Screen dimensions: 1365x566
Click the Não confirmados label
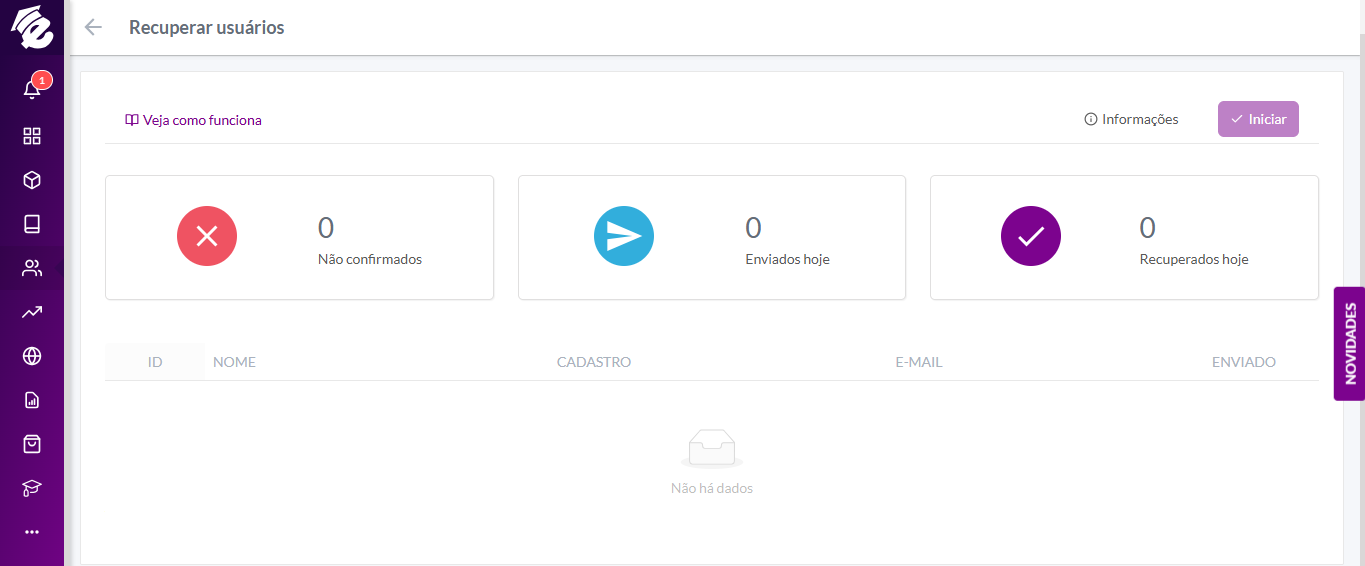click(x=370, y=259)
